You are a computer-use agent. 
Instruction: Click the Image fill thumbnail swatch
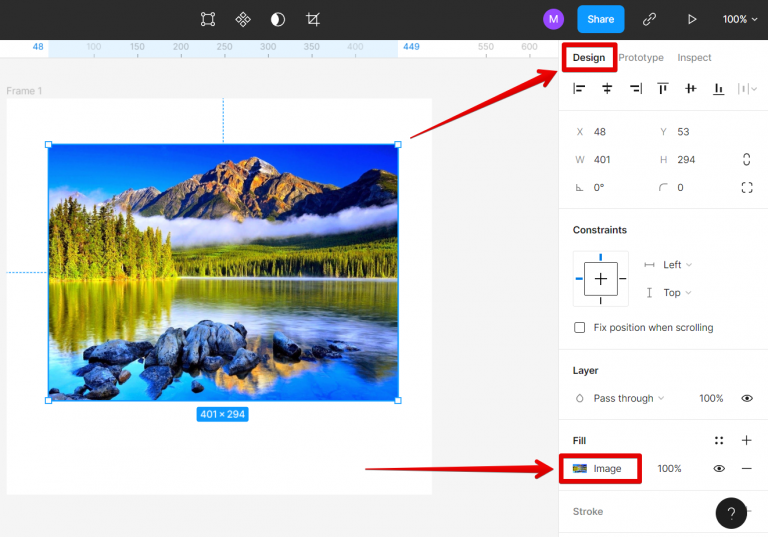pyautogui.click(x=580, y=469)
